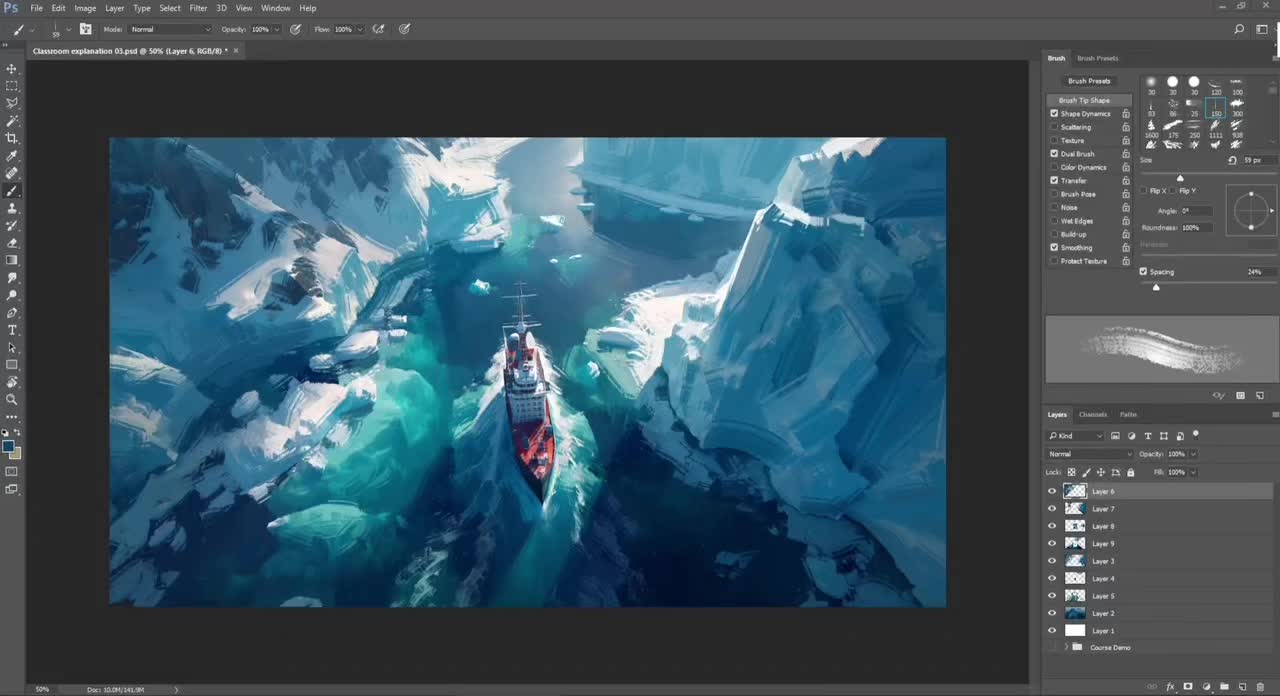Select the Hand tool

(x=12, y=382)
